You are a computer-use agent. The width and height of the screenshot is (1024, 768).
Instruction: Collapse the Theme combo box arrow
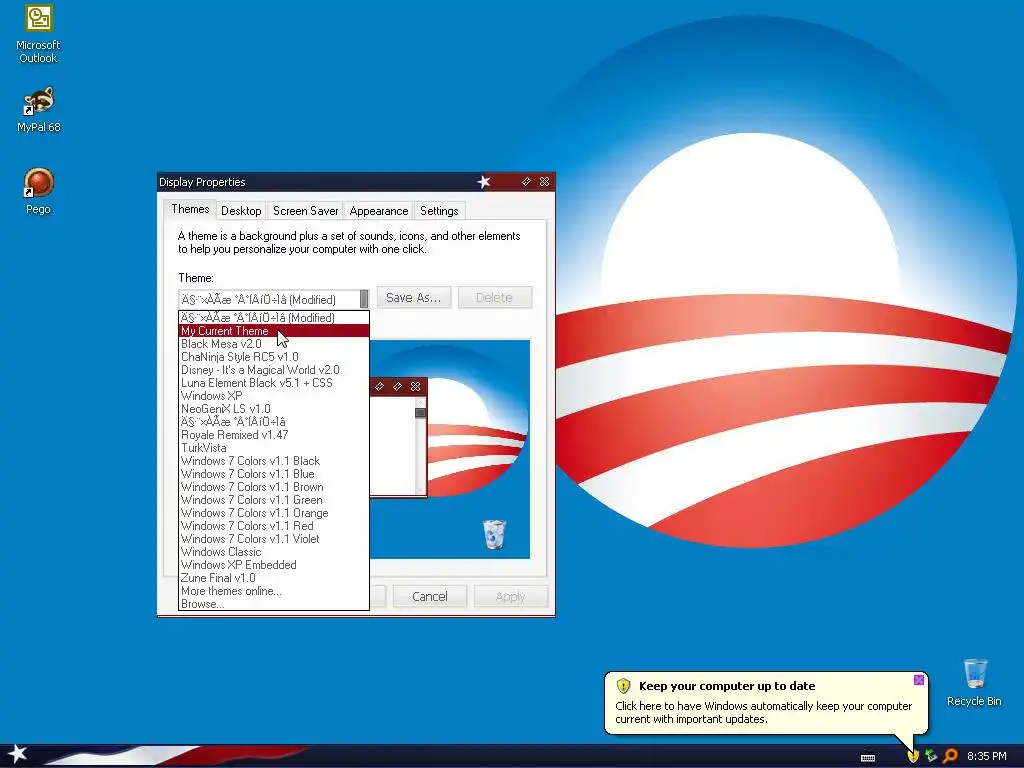tap(364, 299)
